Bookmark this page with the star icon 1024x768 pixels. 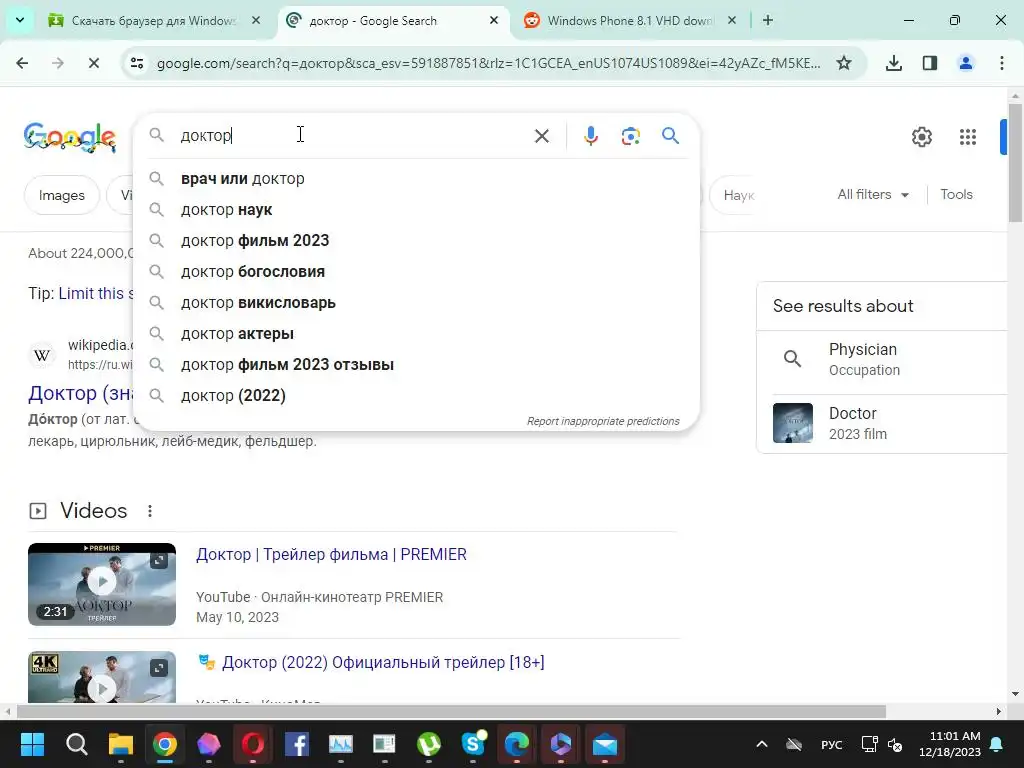844,63
